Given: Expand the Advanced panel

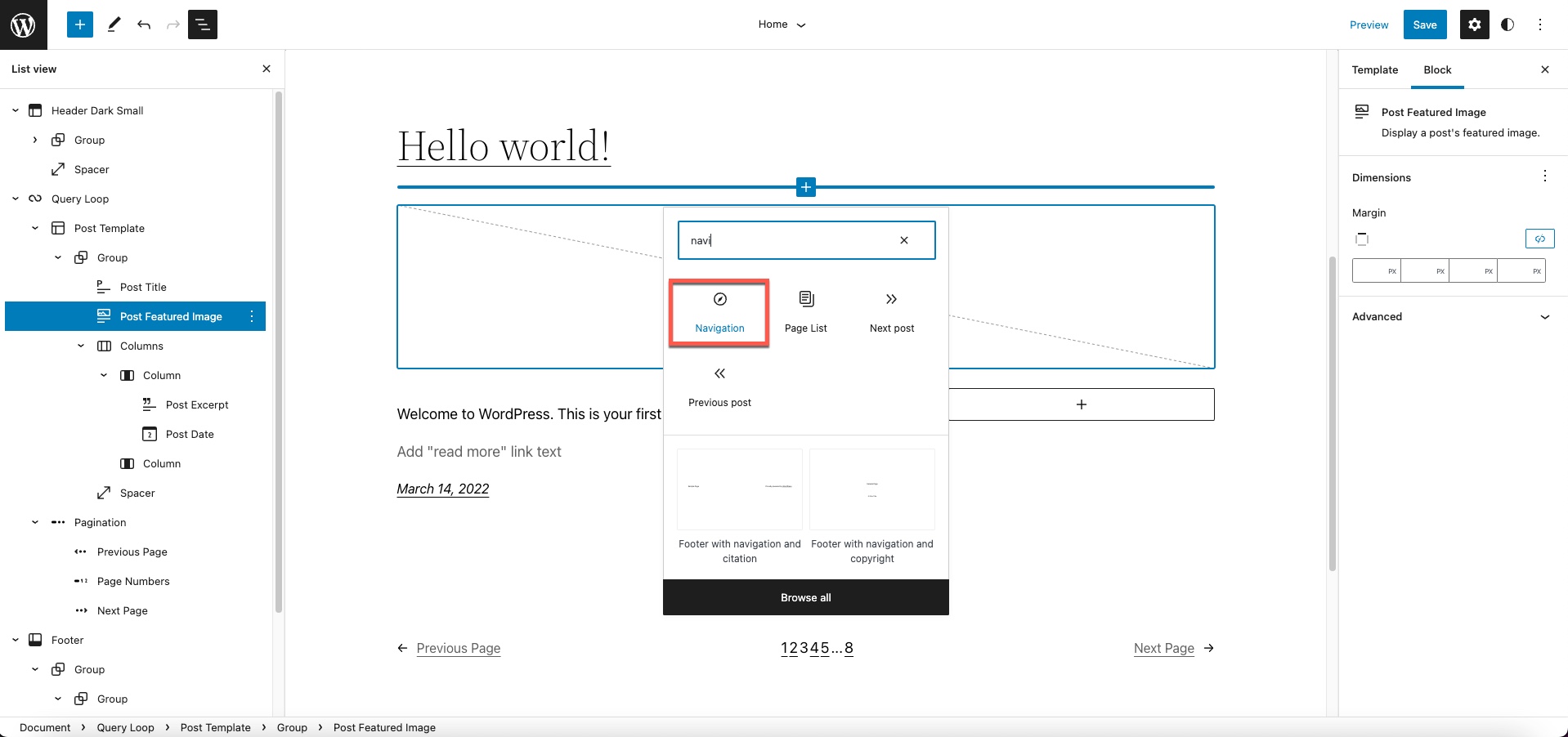Looking at the screenshot, I should pos(1451,317).
